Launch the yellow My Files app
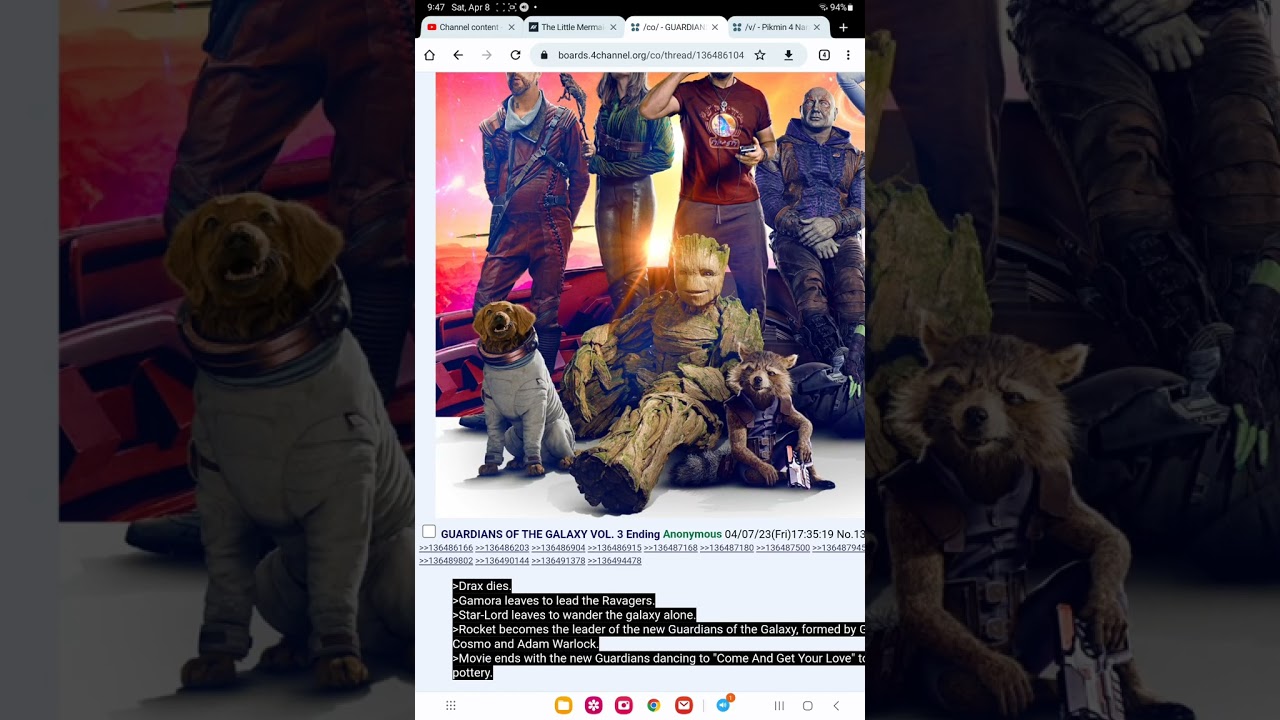The width and height of the screenshot is (1280, 720). tap(564, 706)
